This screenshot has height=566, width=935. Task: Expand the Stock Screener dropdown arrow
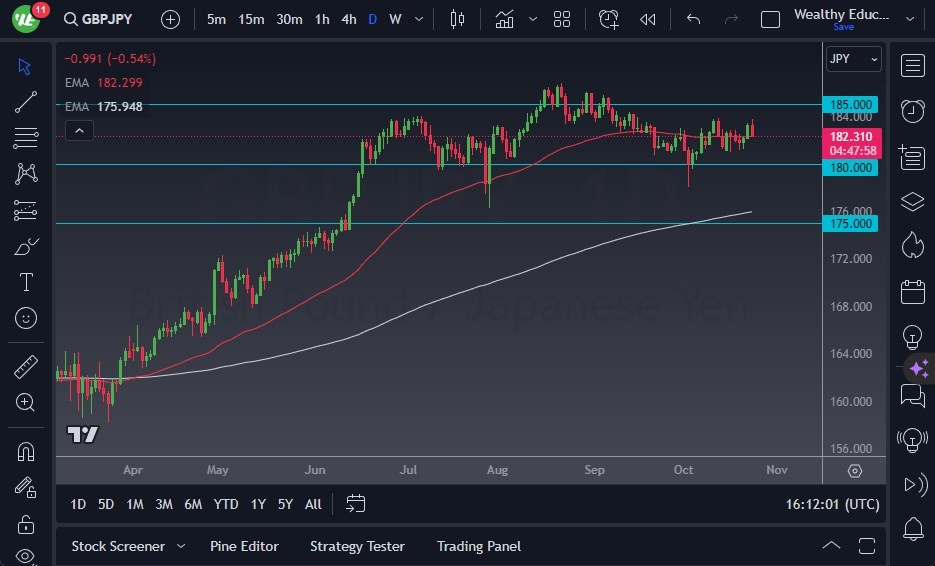[x=181, y=546]
